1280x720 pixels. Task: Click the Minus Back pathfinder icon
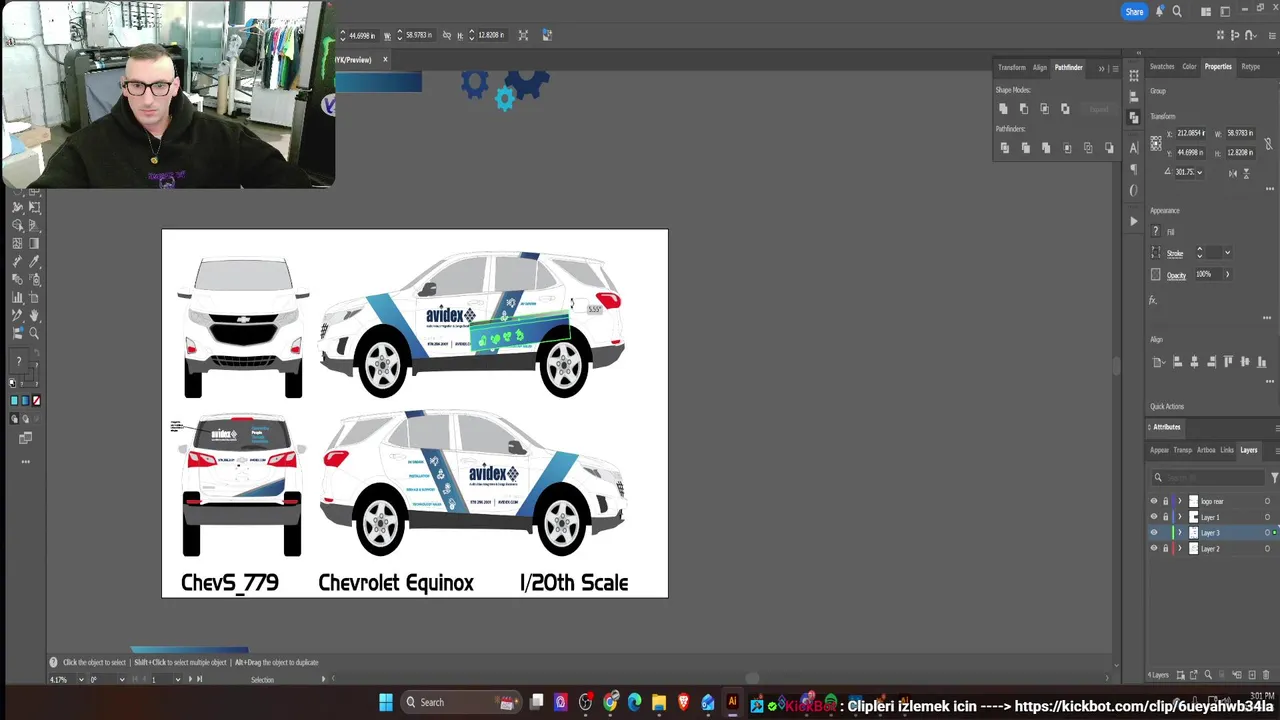coord(1109,148)
